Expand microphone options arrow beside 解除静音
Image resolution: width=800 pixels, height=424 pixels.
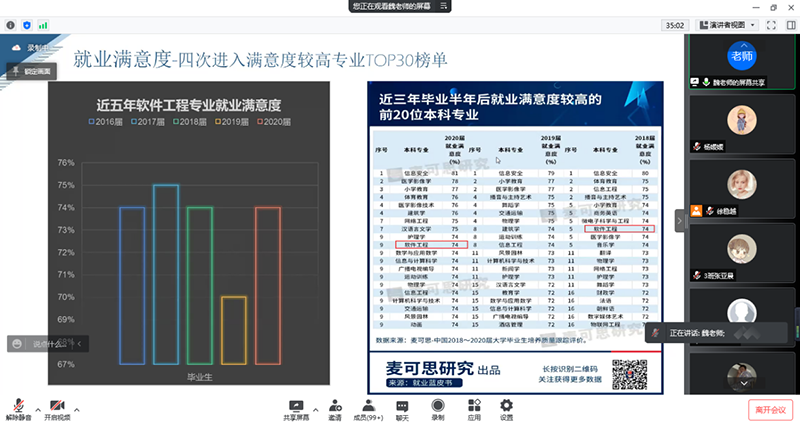[x=38, y=405]
